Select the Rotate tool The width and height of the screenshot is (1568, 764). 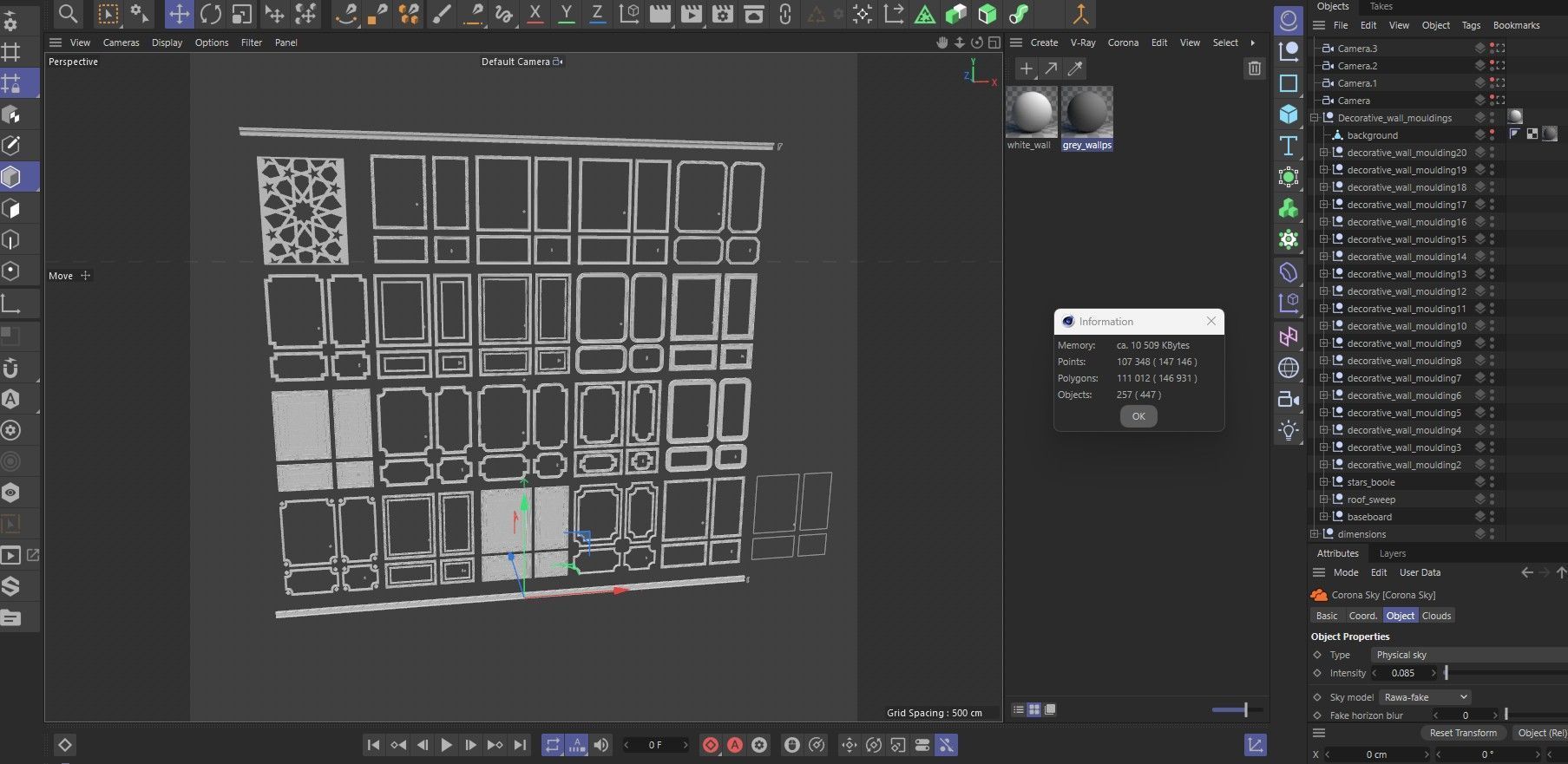211,14
